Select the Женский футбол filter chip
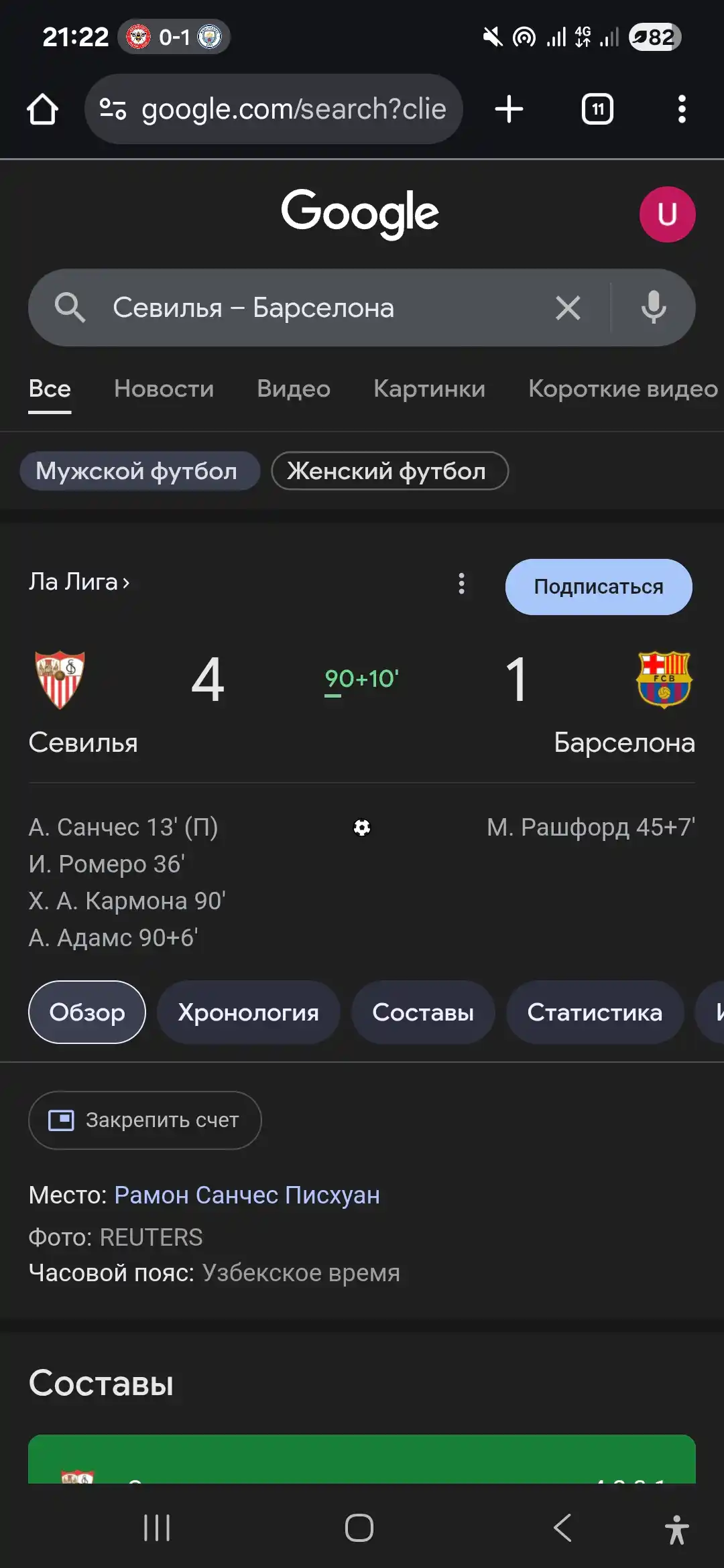The height and width of the screenshot is (1568, 724). pyautogui.click(x=389, y=471)
